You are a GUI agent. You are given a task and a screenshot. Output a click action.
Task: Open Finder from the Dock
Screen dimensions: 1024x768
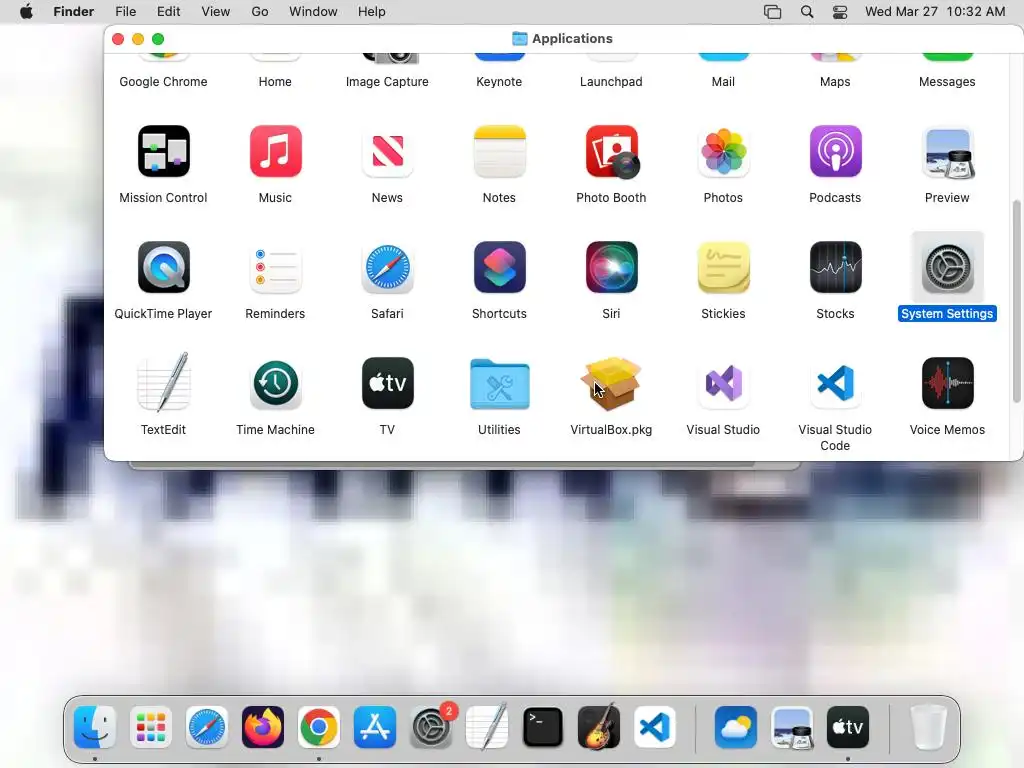pos(95,727)
